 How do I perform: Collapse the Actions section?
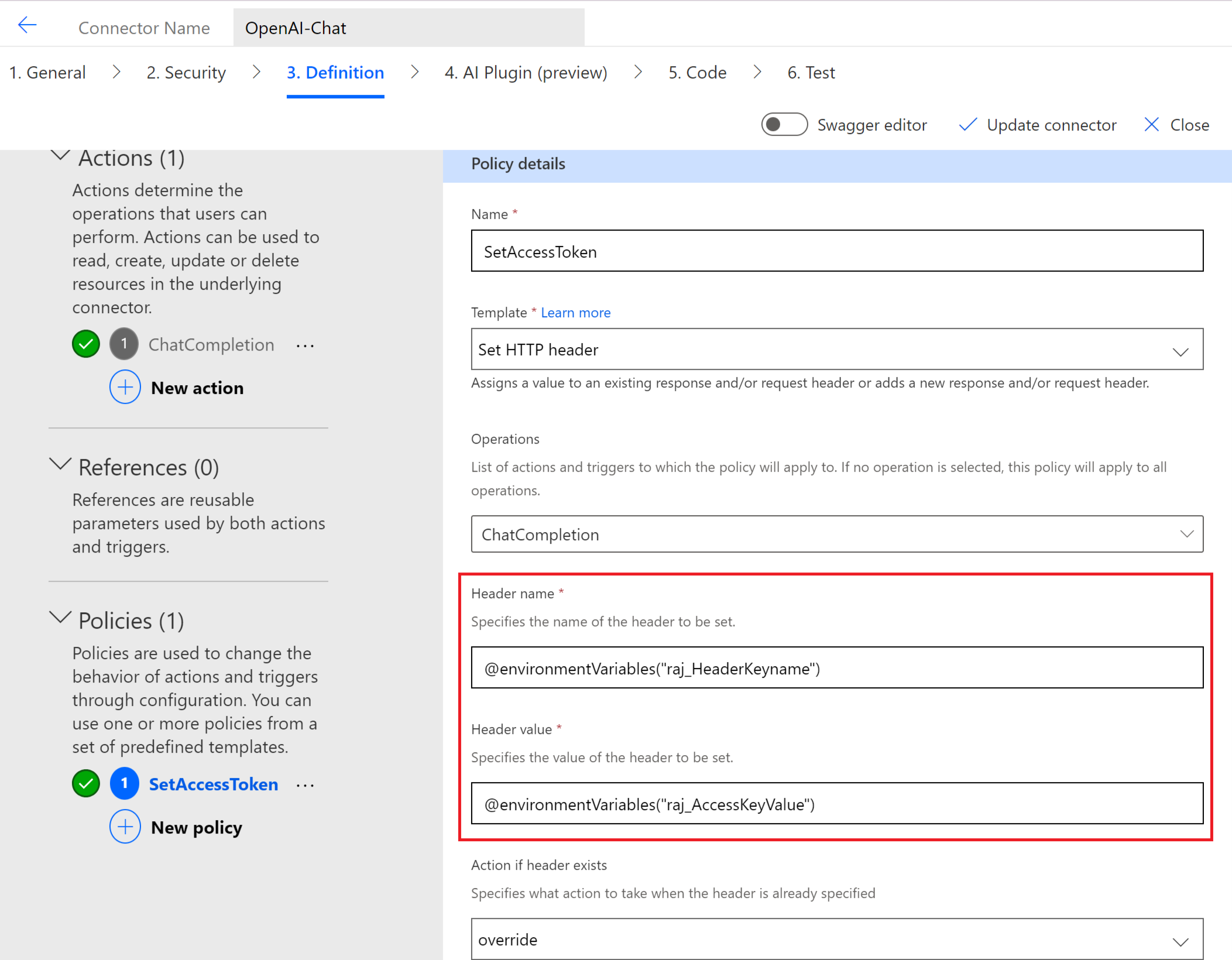tap(60, 156)
